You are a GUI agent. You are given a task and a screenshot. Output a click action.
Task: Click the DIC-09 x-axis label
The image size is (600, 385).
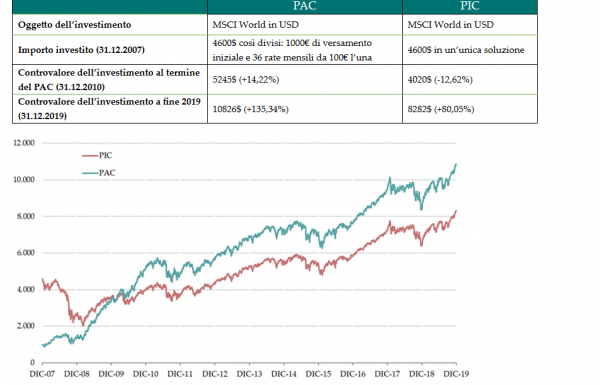111,374
